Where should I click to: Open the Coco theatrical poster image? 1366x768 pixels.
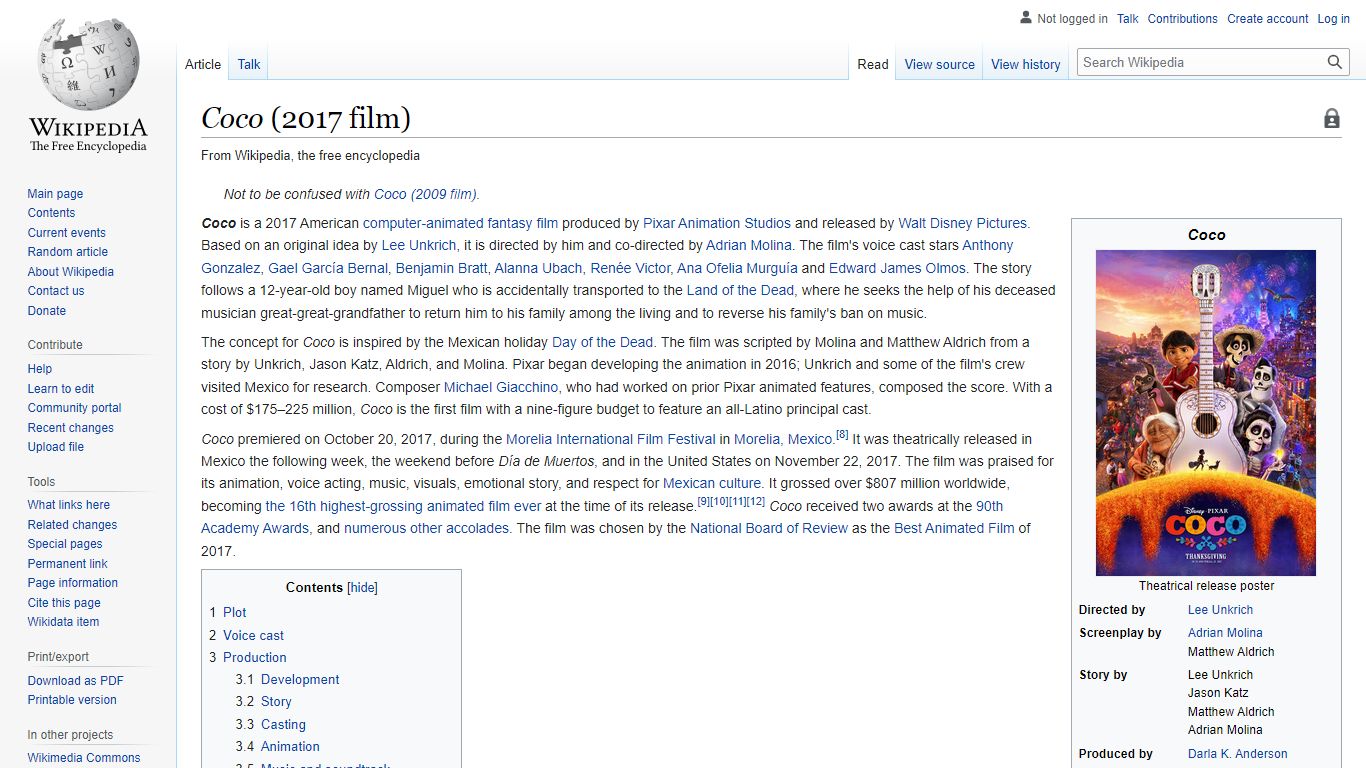[x=1206, y=413]
